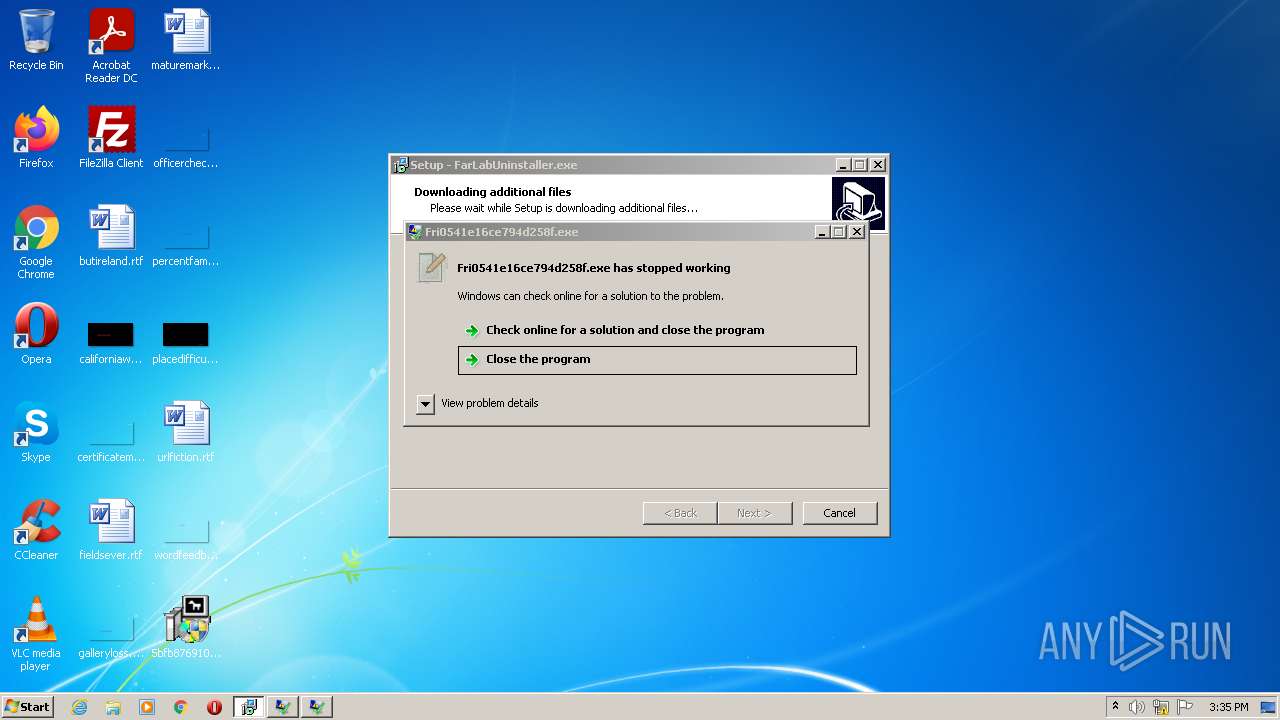Launch Google Chrome from the desktop
This screenshot has height=720, width=1280.
[x=36, y=242]
